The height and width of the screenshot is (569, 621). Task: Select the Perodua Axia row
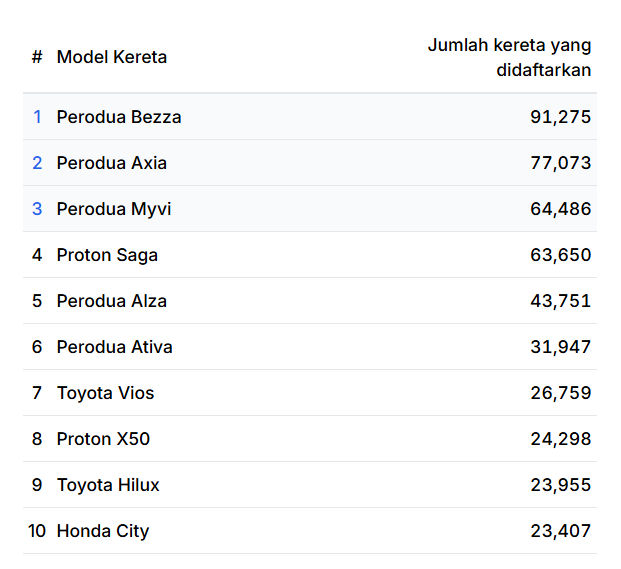coord(112,163)
